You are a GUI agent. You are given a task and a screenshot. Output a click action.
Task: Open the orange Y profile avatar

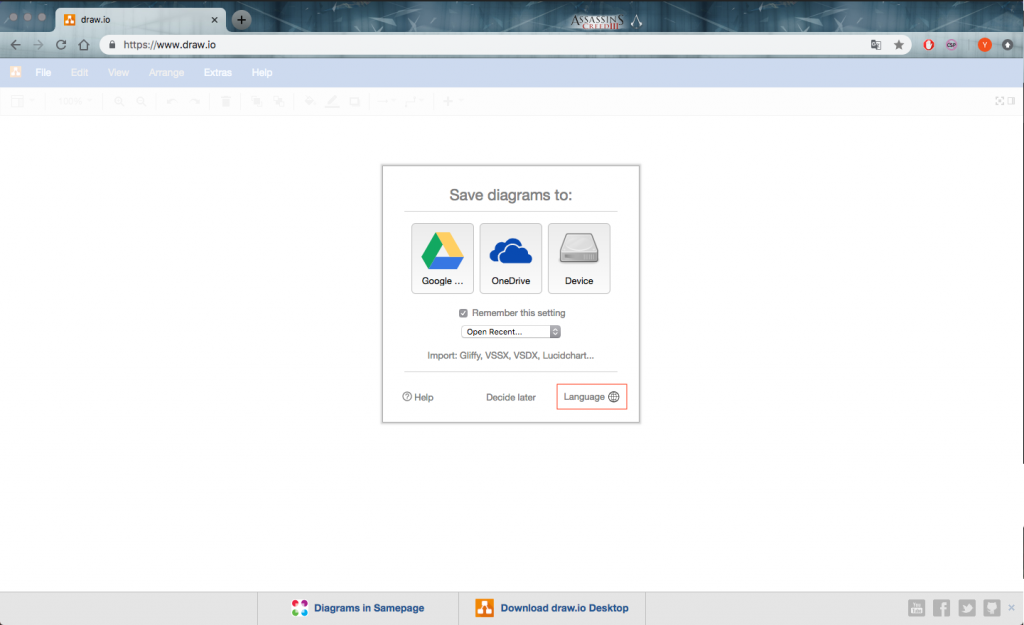[x=984, y=44]
